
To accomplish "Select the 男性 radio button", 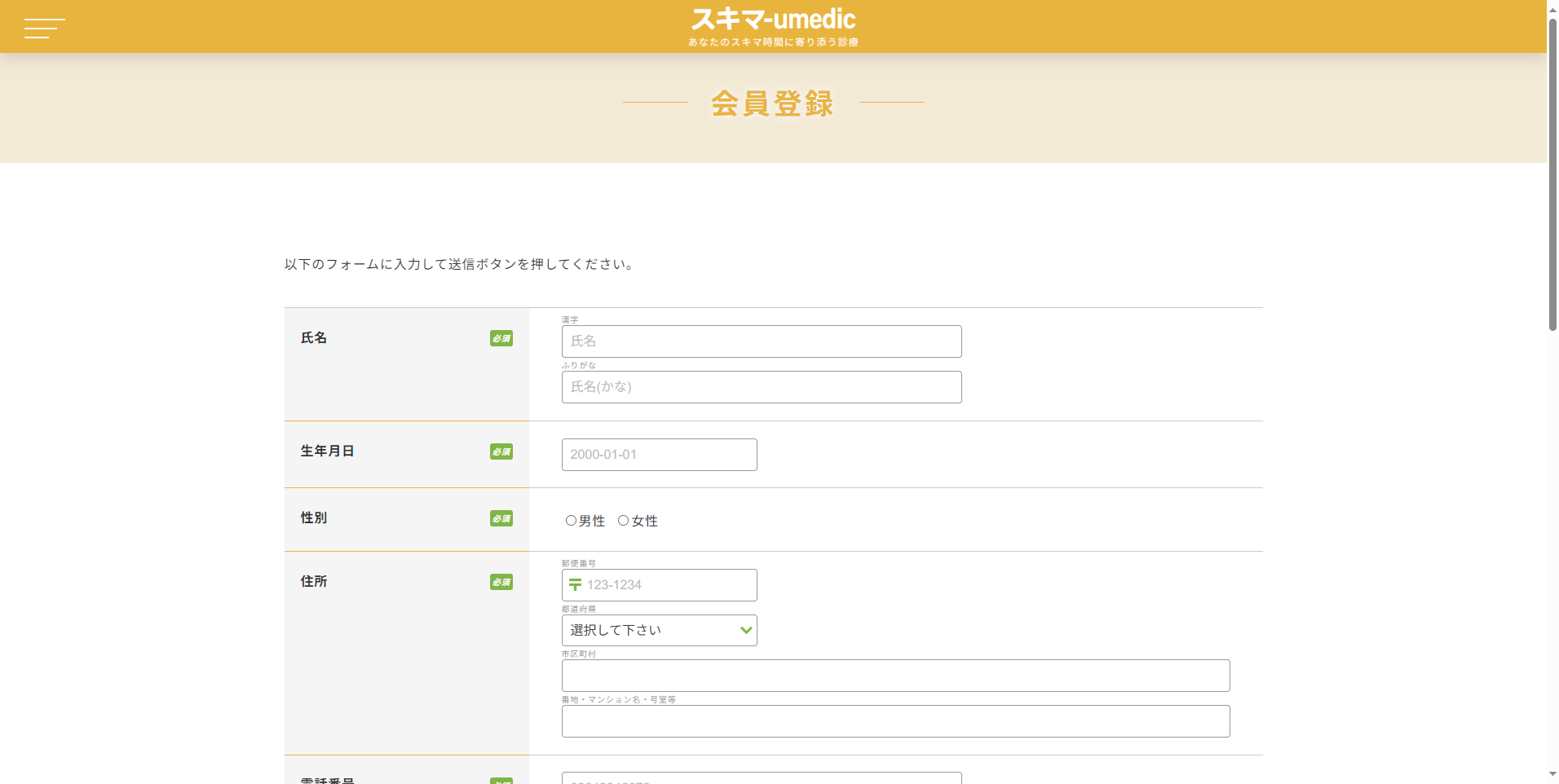I will pos(571,521).
